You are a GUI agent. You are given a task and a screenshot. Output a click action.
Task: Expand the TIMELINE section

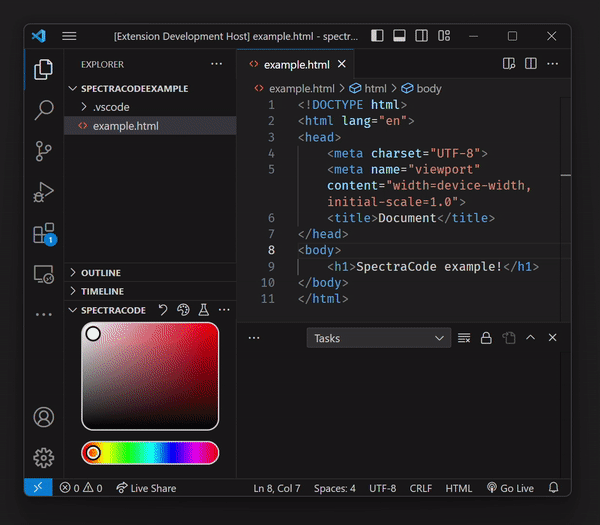pos(150,291)
